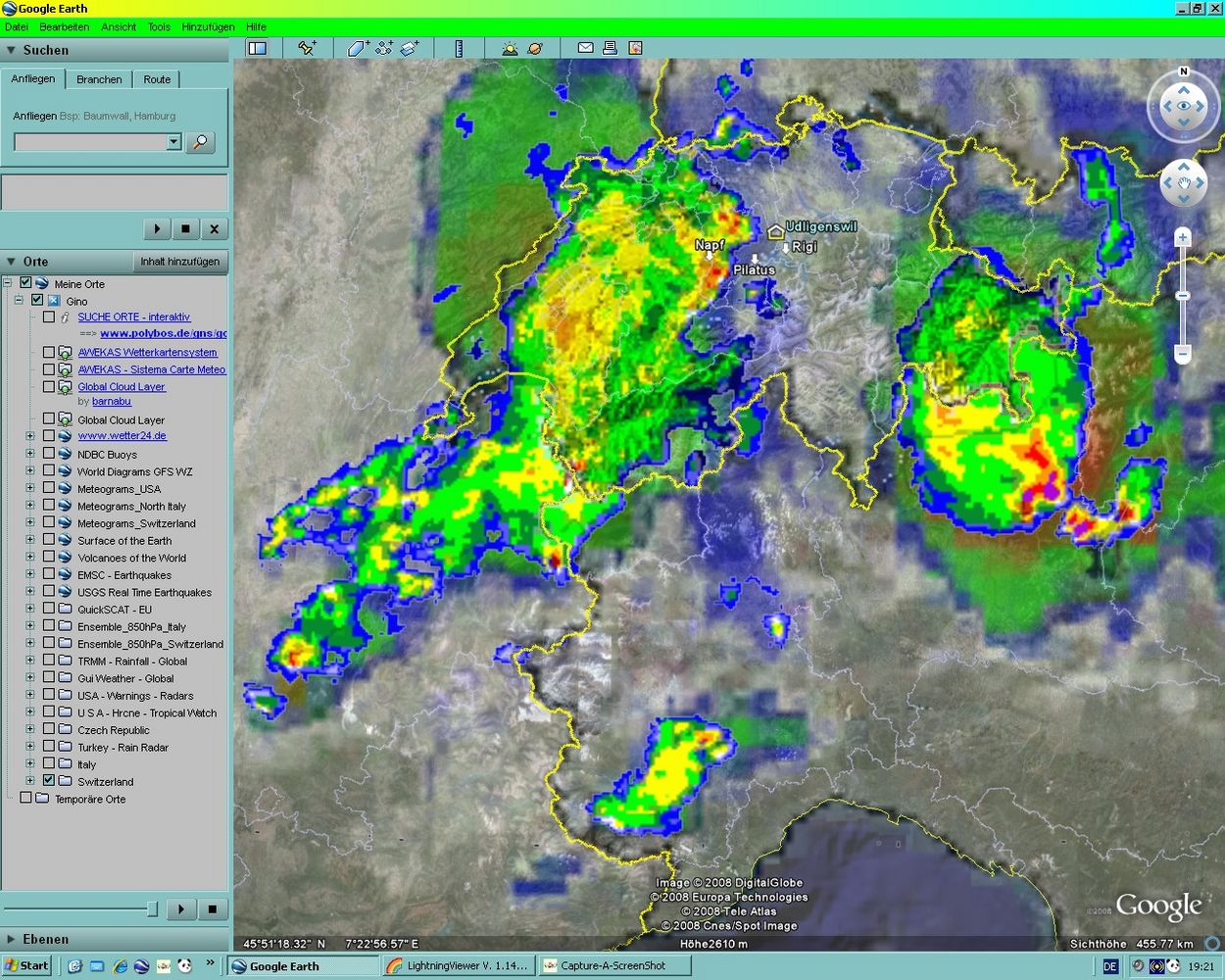Add a placemark with the pushpin tool
Screen dimensions: 1225x980
tap(307, 48)
